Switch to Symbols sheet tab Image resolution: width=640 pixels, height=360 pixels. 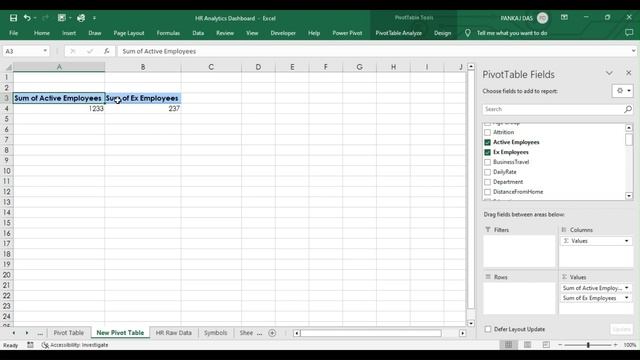pos(216,333)
